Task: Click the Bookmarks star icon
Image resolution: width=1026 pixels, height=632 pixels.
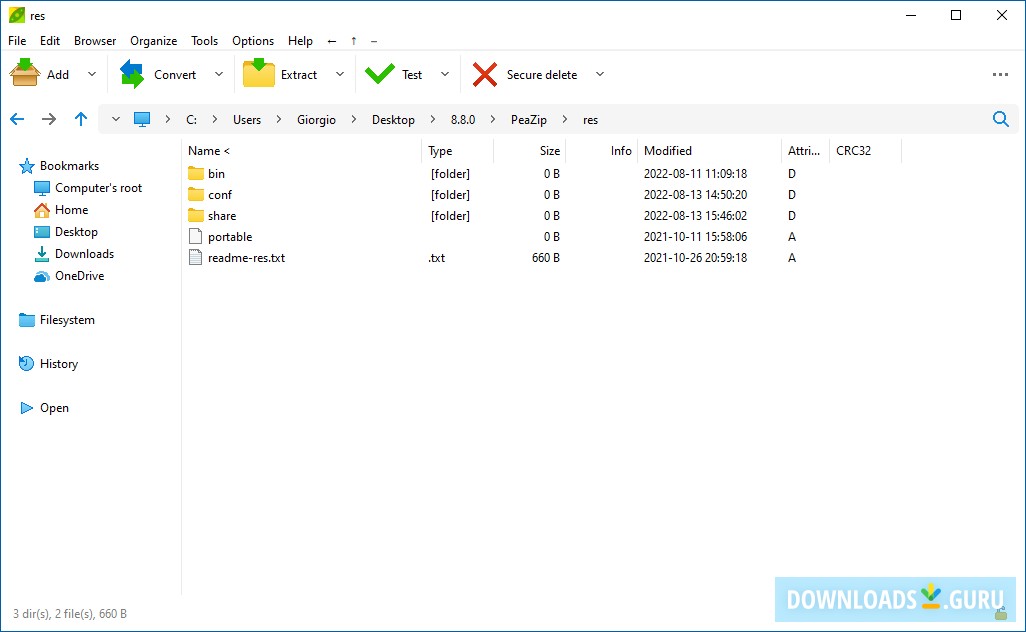Action: click(x=26, y=166)
